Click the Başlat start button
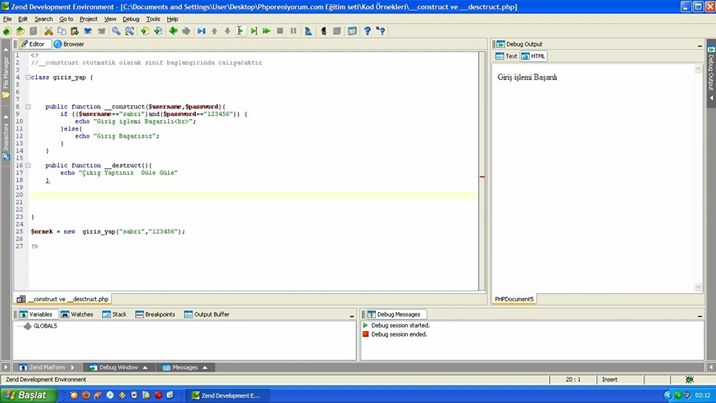716x403 pixels. click(28, 395)
